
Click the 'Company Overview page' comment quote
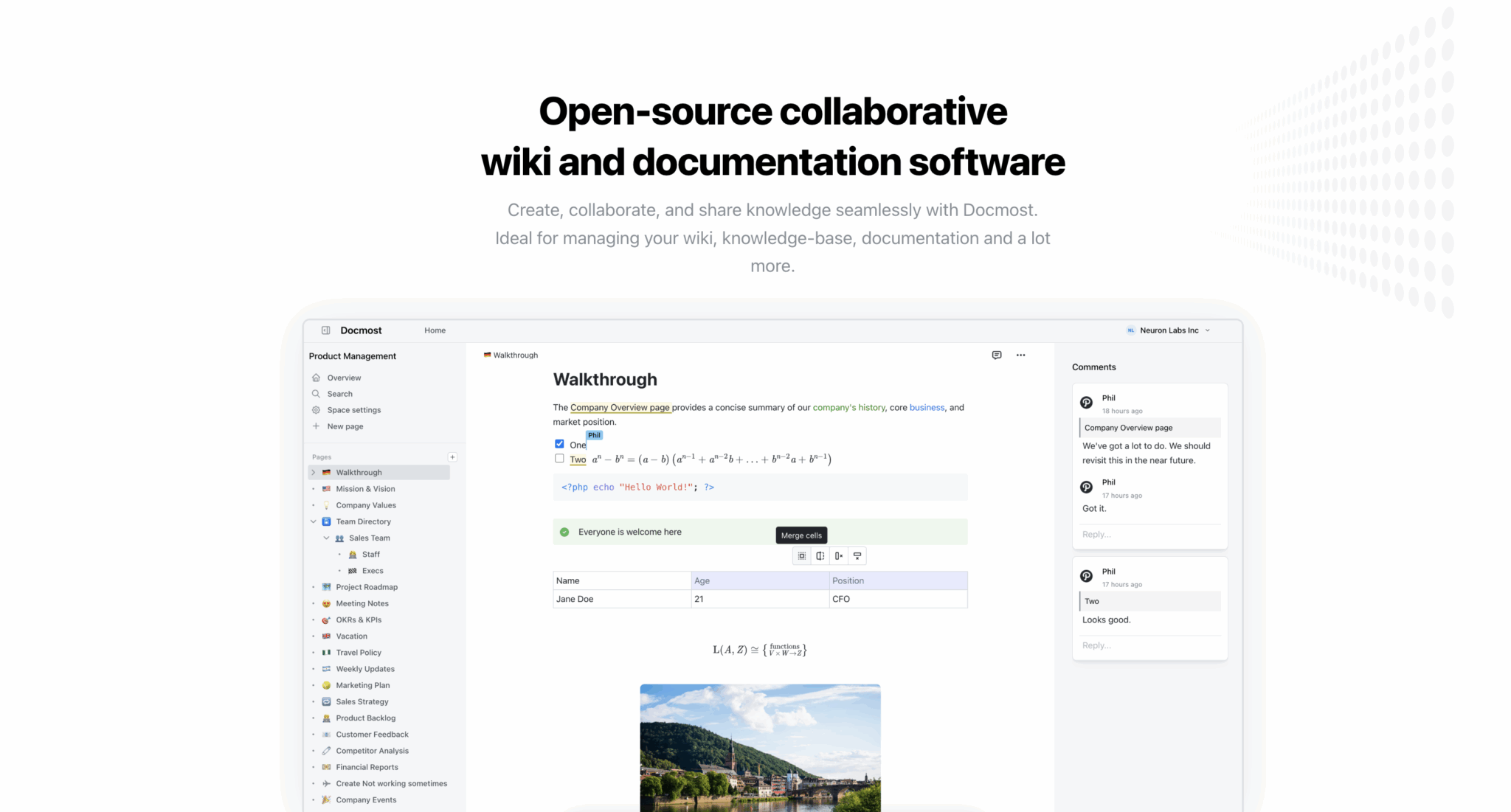1149,428
